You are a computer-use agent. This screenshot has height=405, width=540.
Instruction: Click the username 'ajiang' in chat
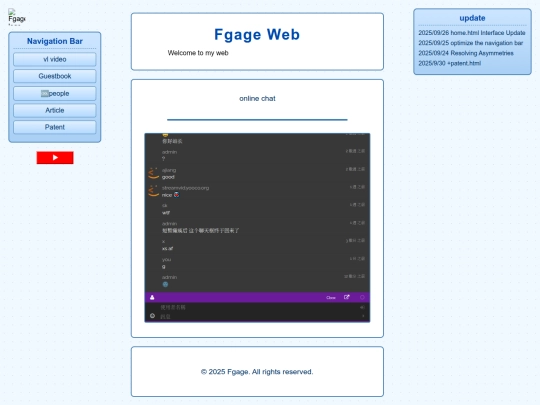(169, 170)
